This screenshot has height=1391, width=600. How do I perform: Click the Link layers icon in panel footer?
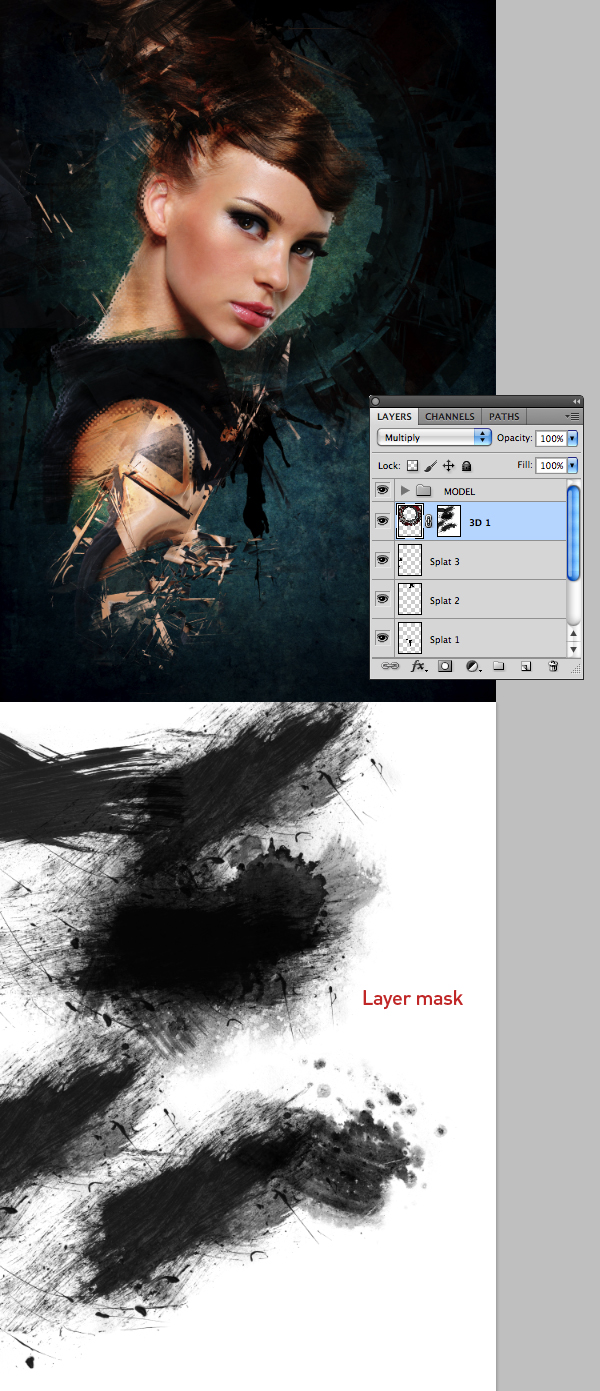(391, 666)
